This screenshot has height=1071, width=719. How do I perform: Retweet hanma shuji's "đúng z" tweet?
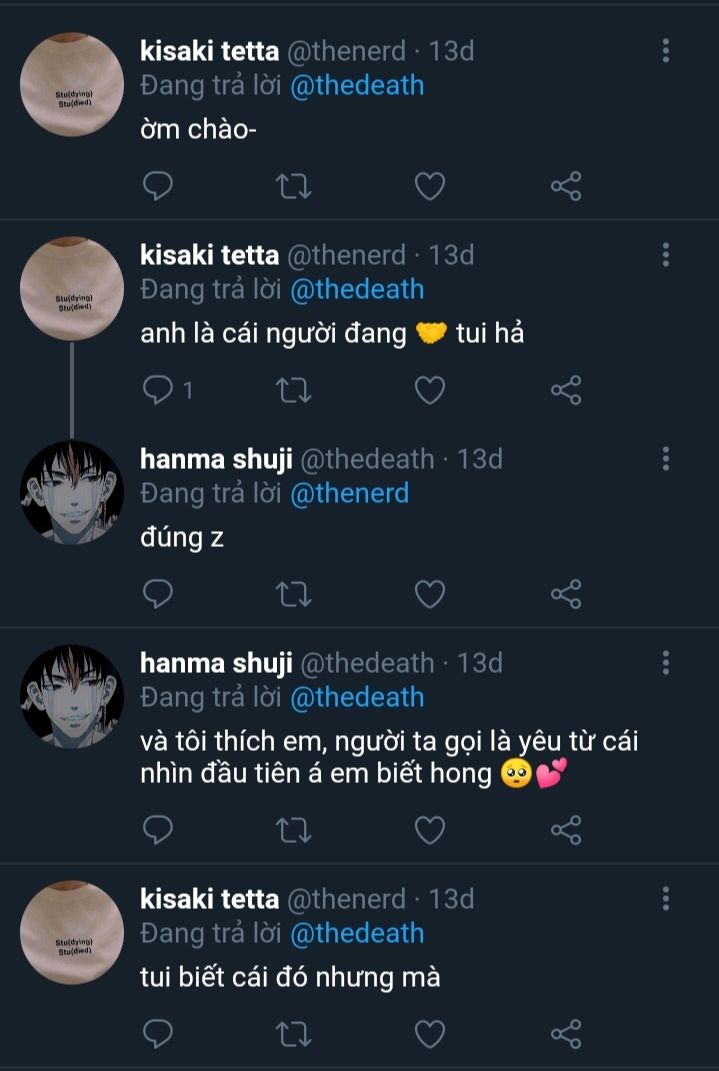293,594
